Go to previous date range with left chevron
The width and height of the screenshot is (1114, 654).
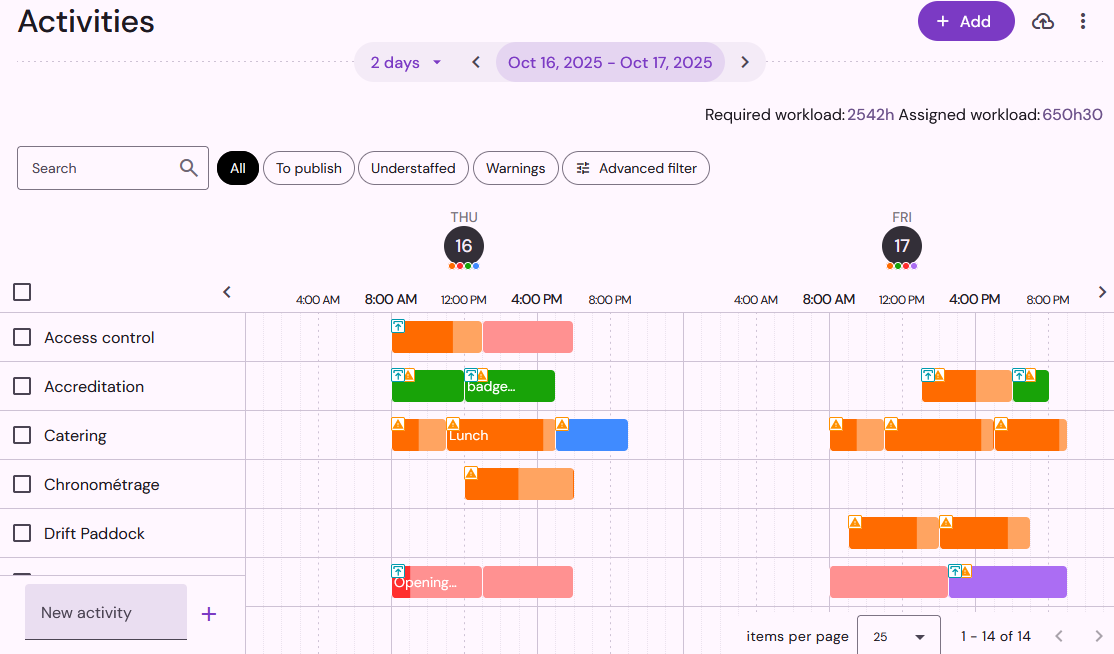tap(476, 62)
